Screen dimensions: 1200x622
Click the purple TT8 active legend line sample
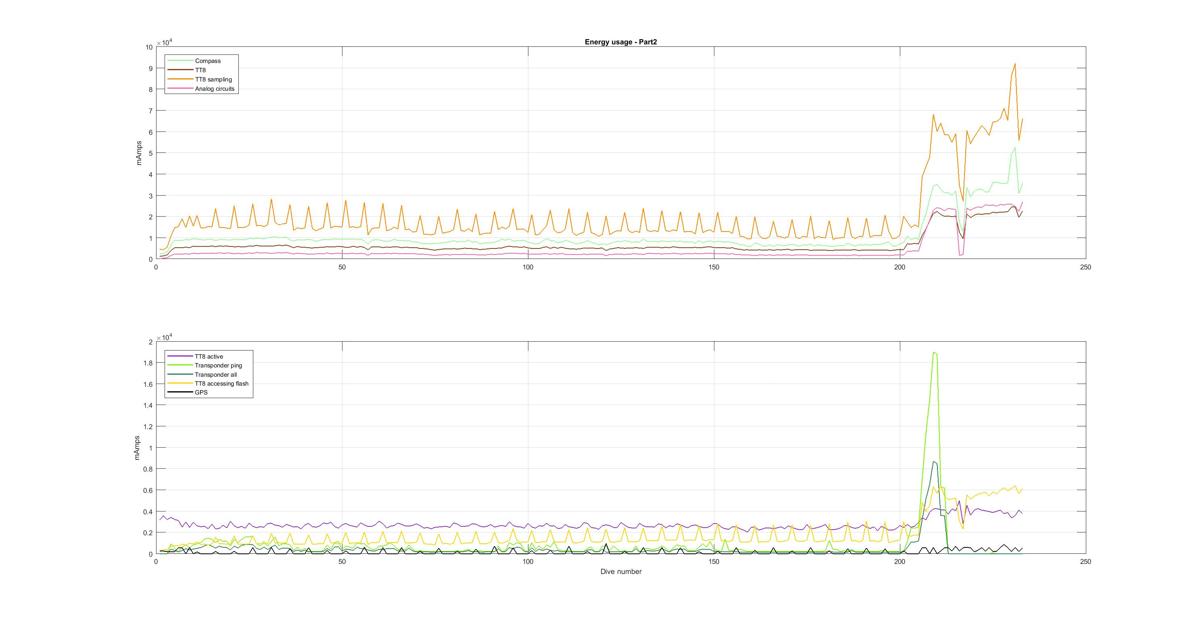click(x=180, y=356)
